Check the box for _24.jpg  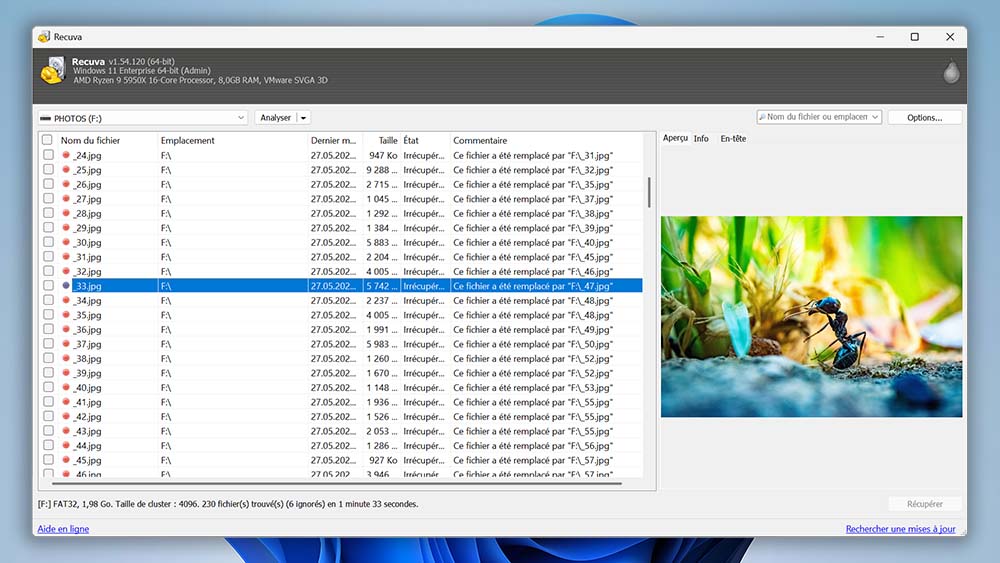48,155
